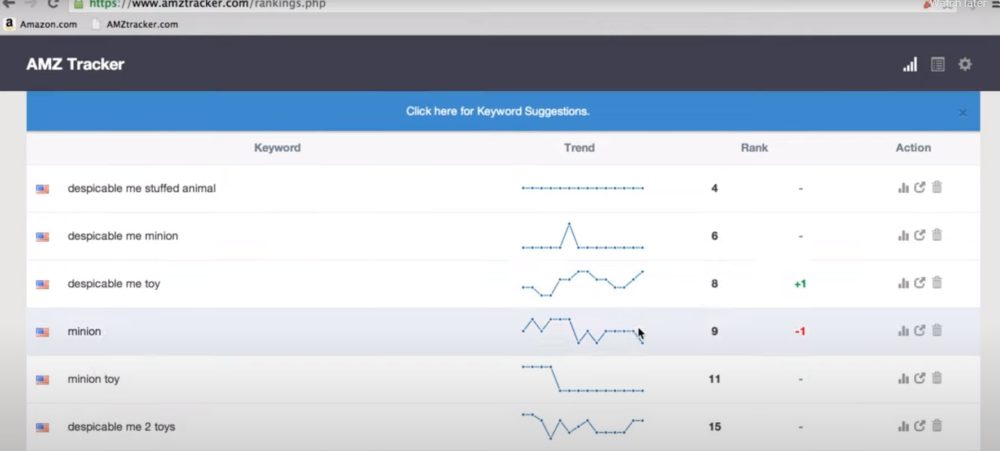Image resolution: width=1000 pixels, height=451 pixels.
Task: Click rank value 15
Action: pos(714,427)
